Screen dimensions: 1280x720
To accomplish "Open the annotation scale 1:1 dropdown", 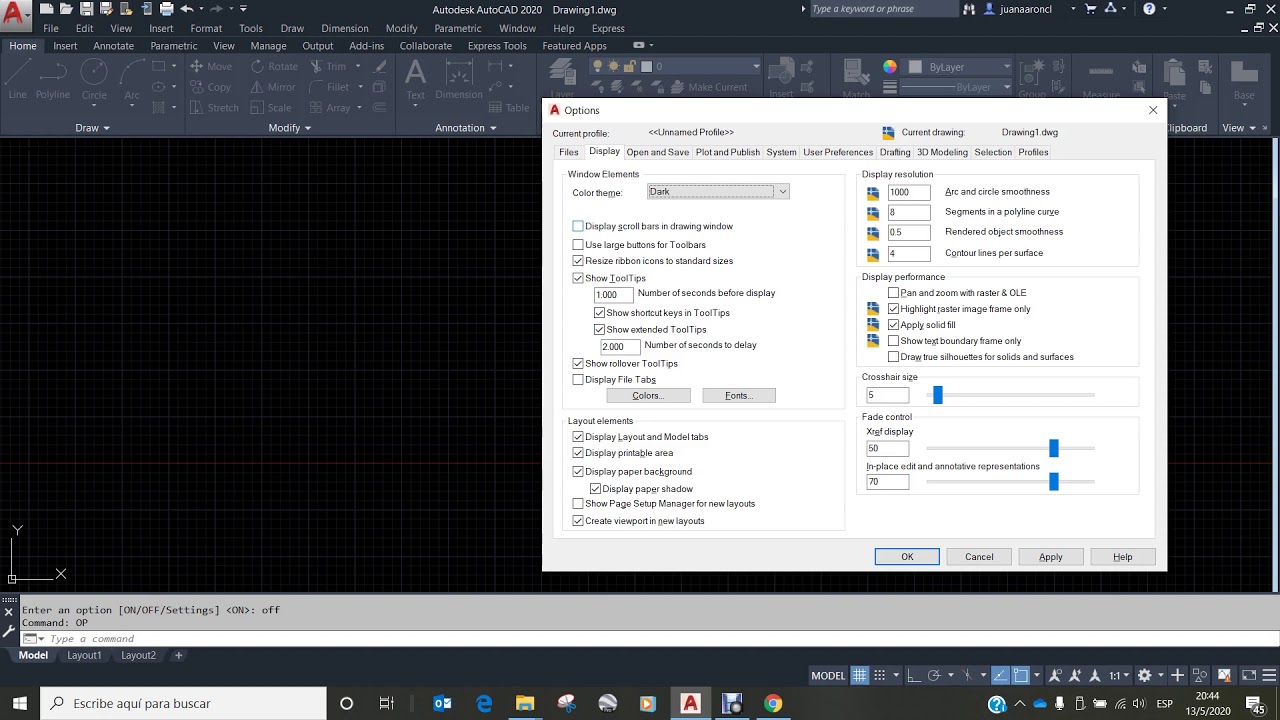I will (1120, 675).
